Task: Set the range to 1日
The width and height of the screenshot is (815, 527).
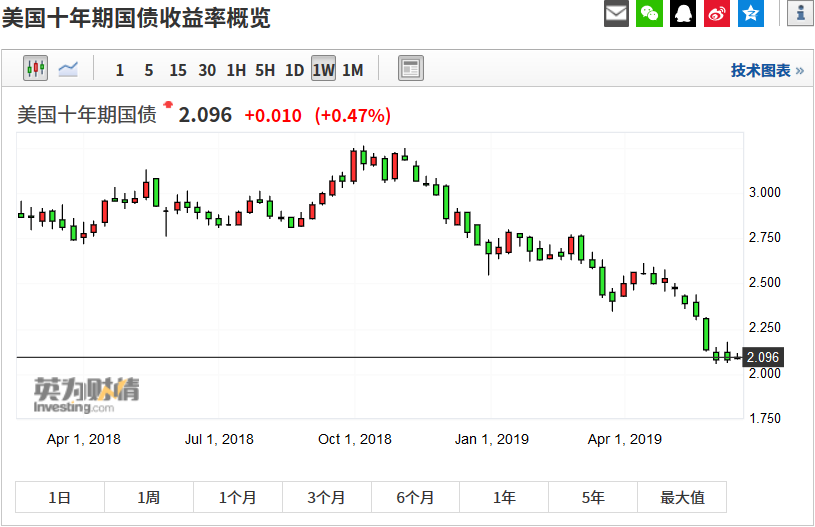Action: [x=60, y=497]
